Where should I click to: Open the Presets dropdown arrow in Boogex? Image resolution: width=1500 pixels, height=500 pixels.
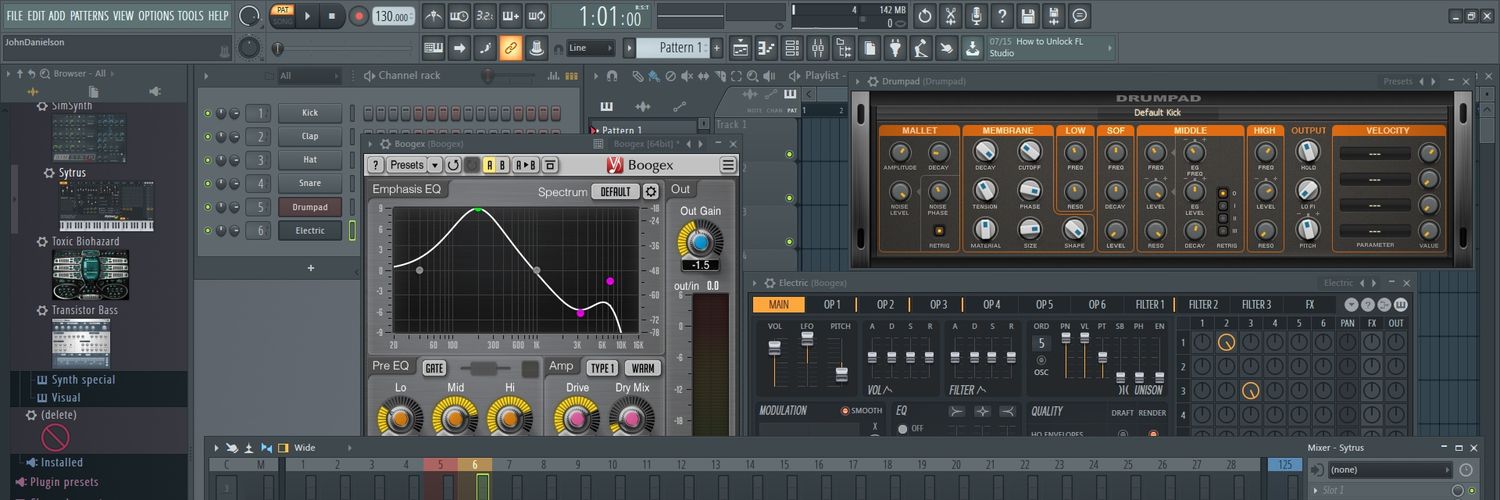point(435,165)
